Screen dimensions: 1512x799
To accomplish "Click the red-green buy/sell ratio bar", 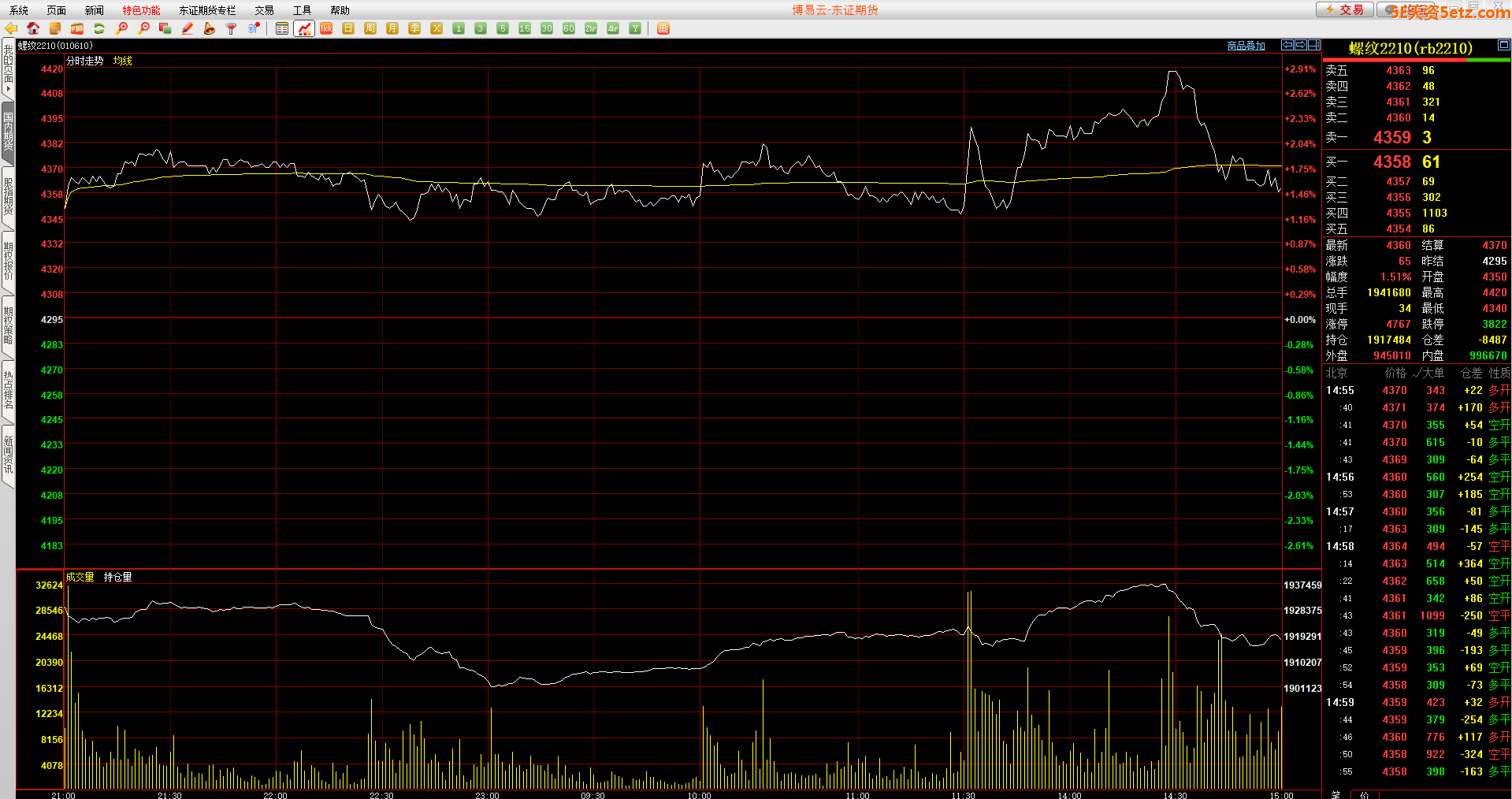I will 1416,60.
